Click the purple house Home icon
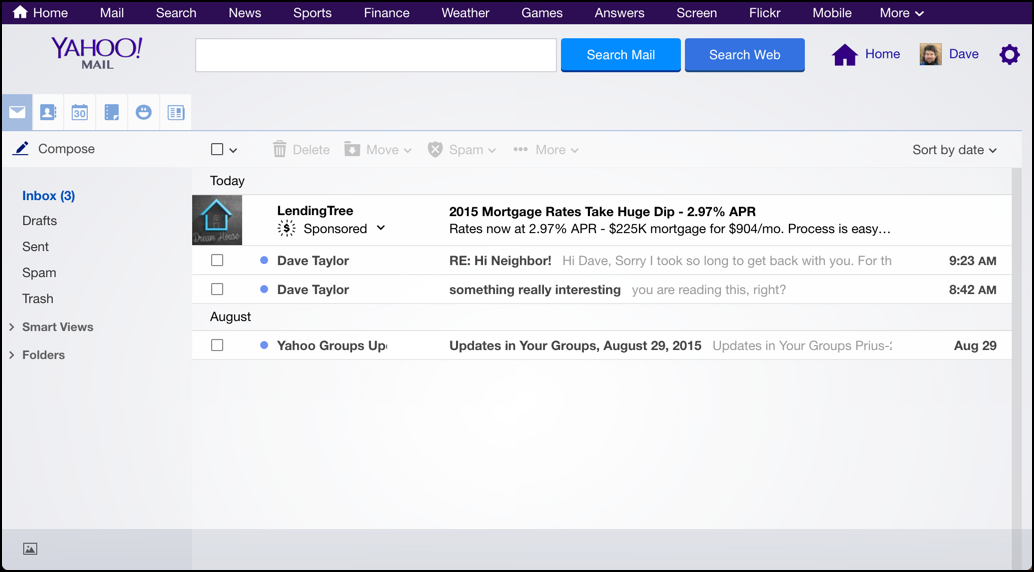The height and width of the screenshot is (572, 1034). tap(845, 55)
